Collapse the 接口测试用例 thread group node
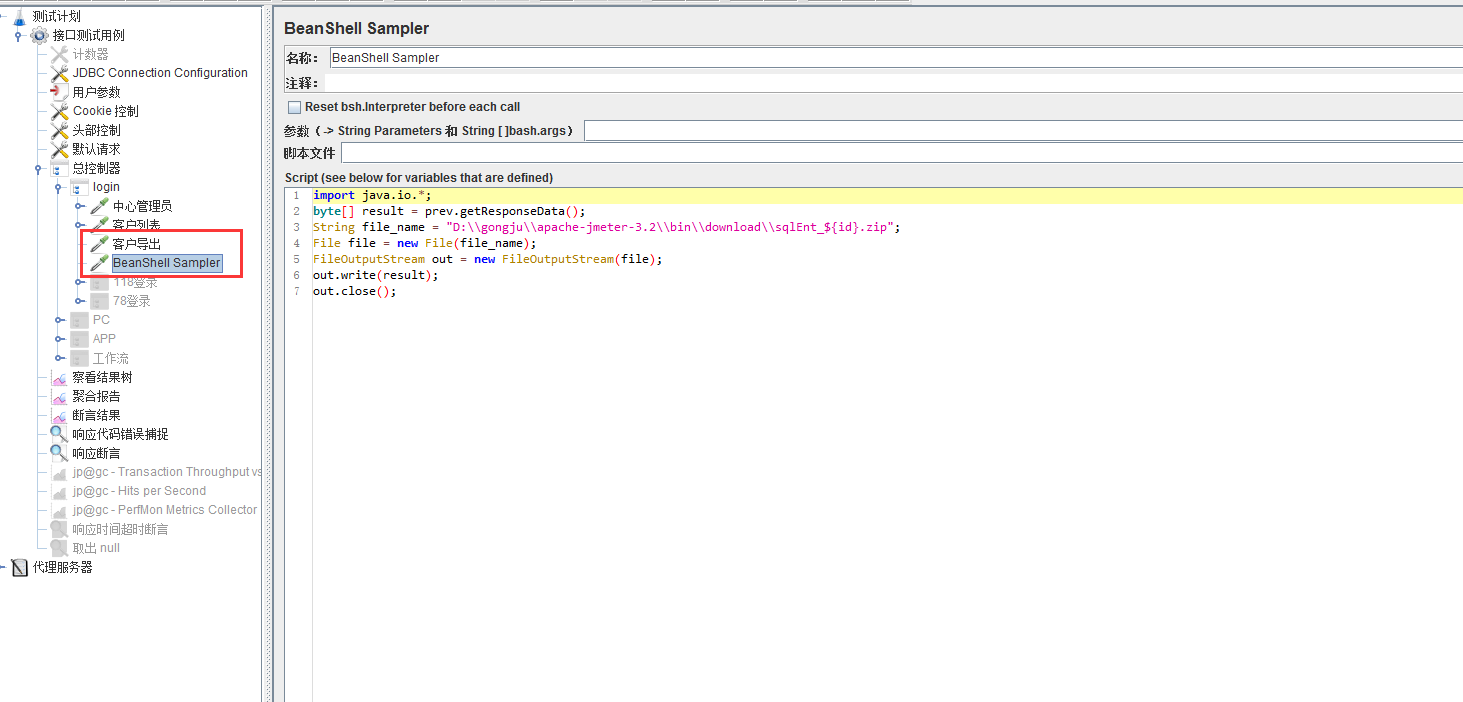Viewport: 1463px width, 702px height. click(18, 36)
